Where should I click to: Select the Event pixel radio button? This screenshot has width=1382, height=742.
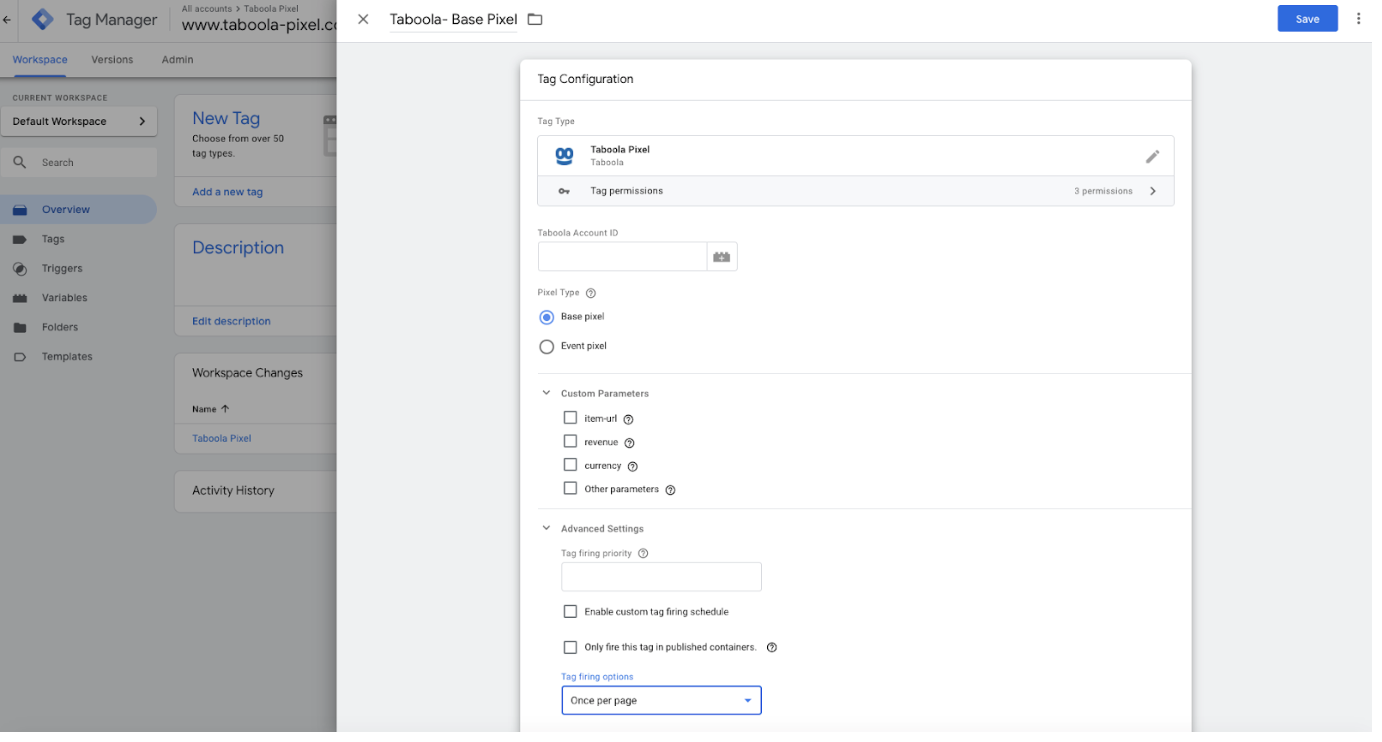pyautogui.click(x=547, y=347)
